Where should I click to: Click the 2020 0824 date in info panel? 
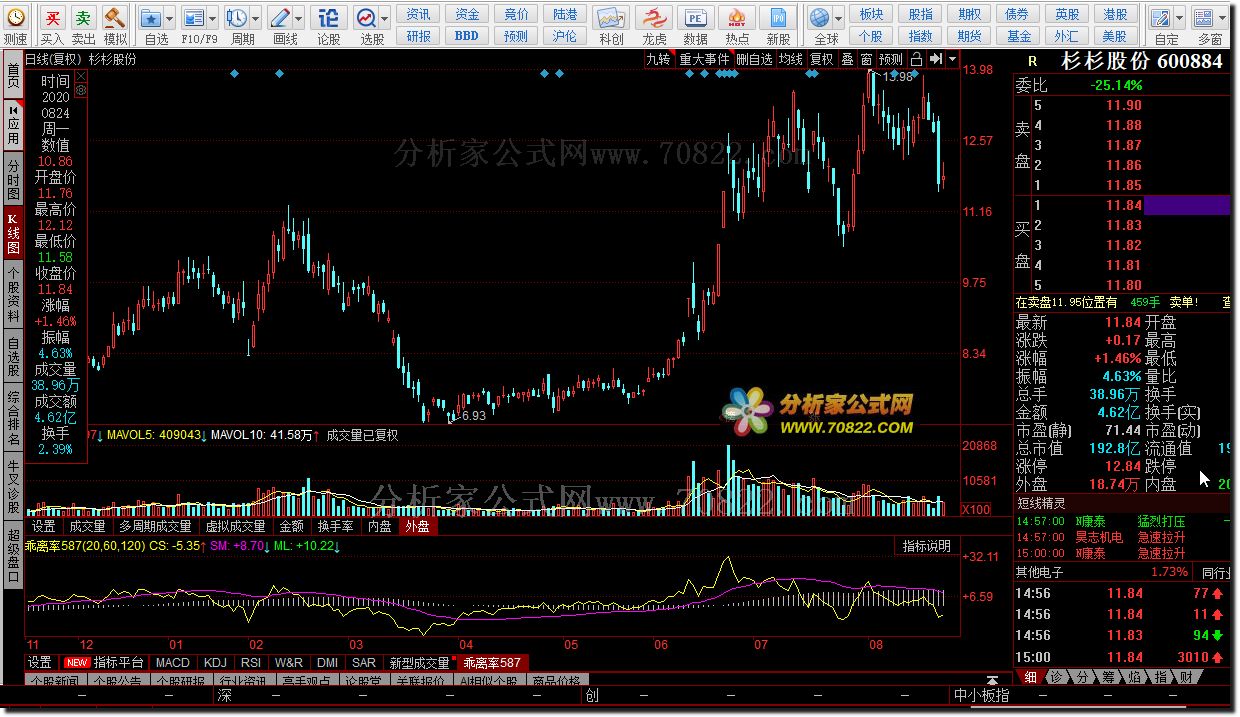pos(55,105)
